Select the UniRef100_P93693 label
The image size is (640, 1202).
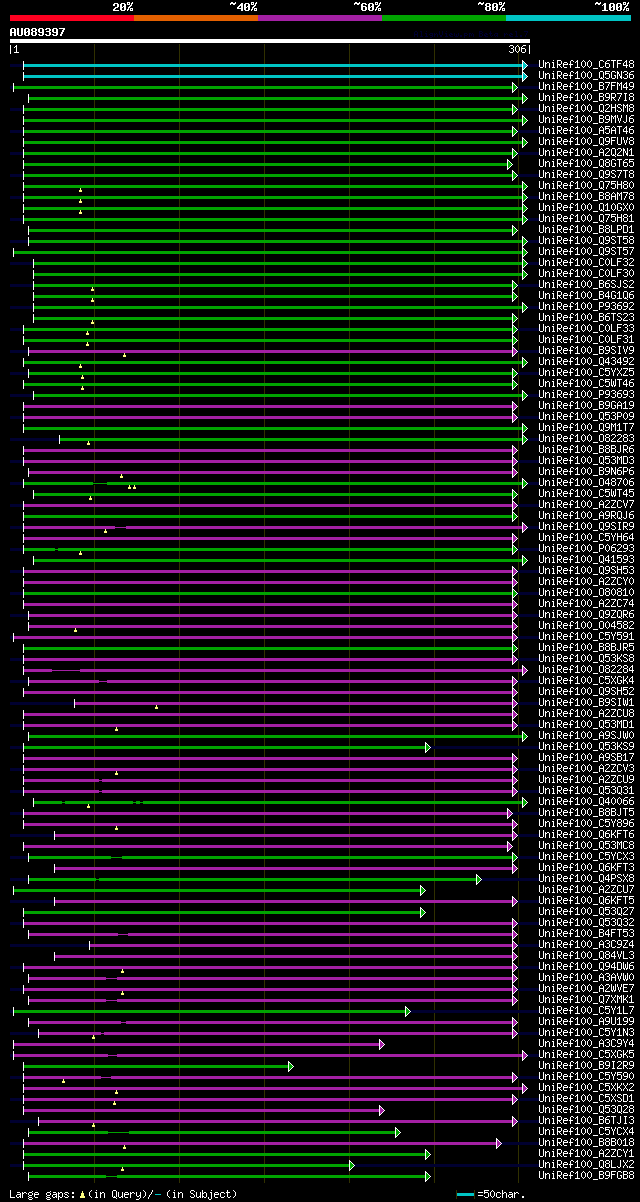[586, 394]
